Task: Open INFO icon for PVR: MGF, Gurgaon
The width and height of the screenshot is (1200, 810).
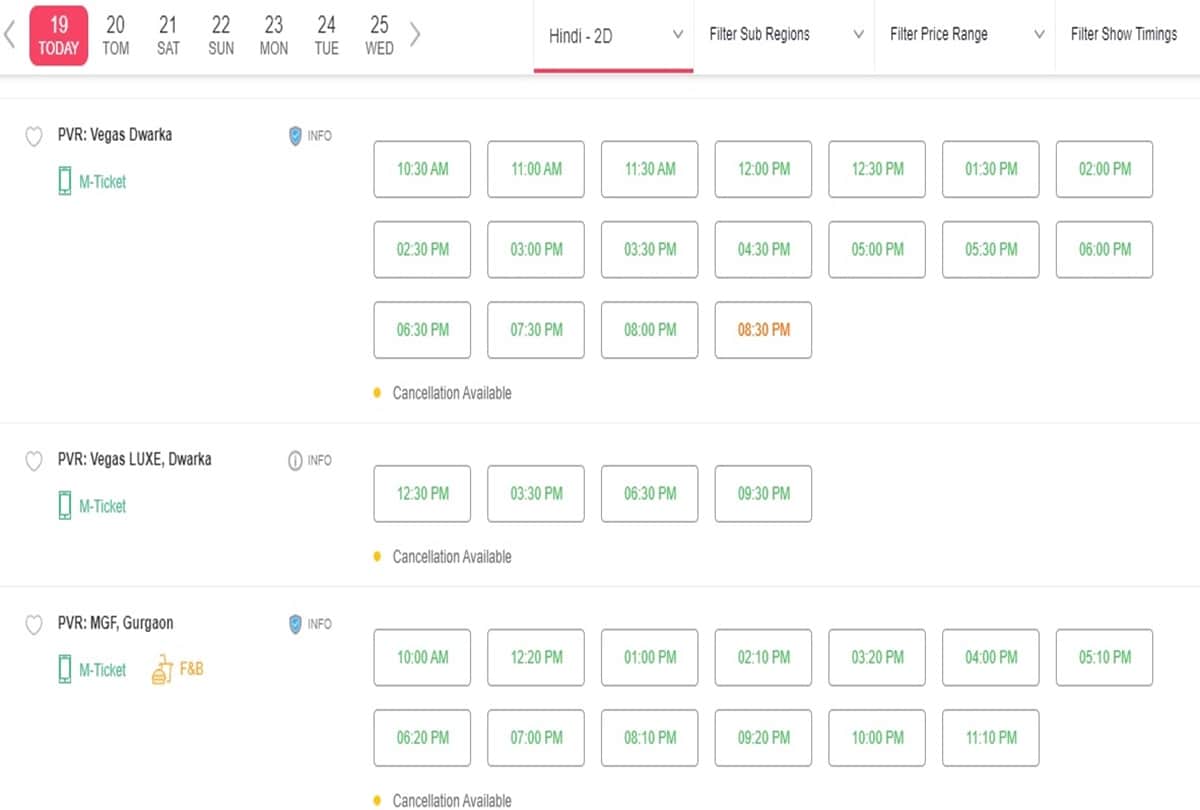Action: [295, 624]
